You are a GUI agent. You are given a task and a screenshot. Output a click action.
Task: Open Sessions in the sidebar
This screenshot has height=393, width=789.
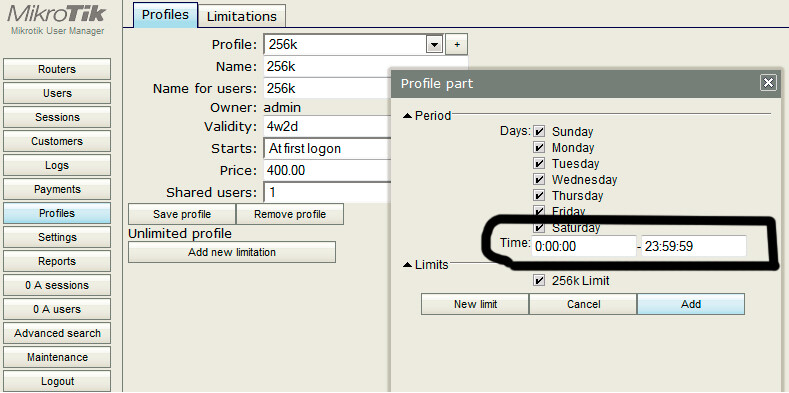pos(57,117)
